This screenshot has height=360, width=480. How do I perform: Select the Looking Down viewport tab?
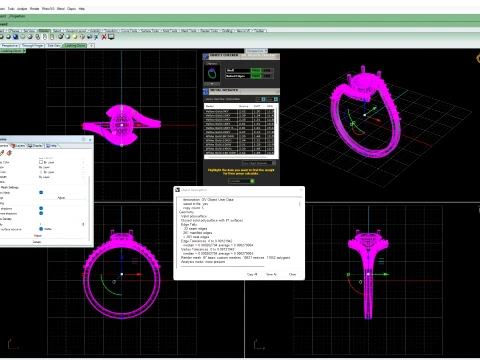pyautogui.click(x=75, y=45)
